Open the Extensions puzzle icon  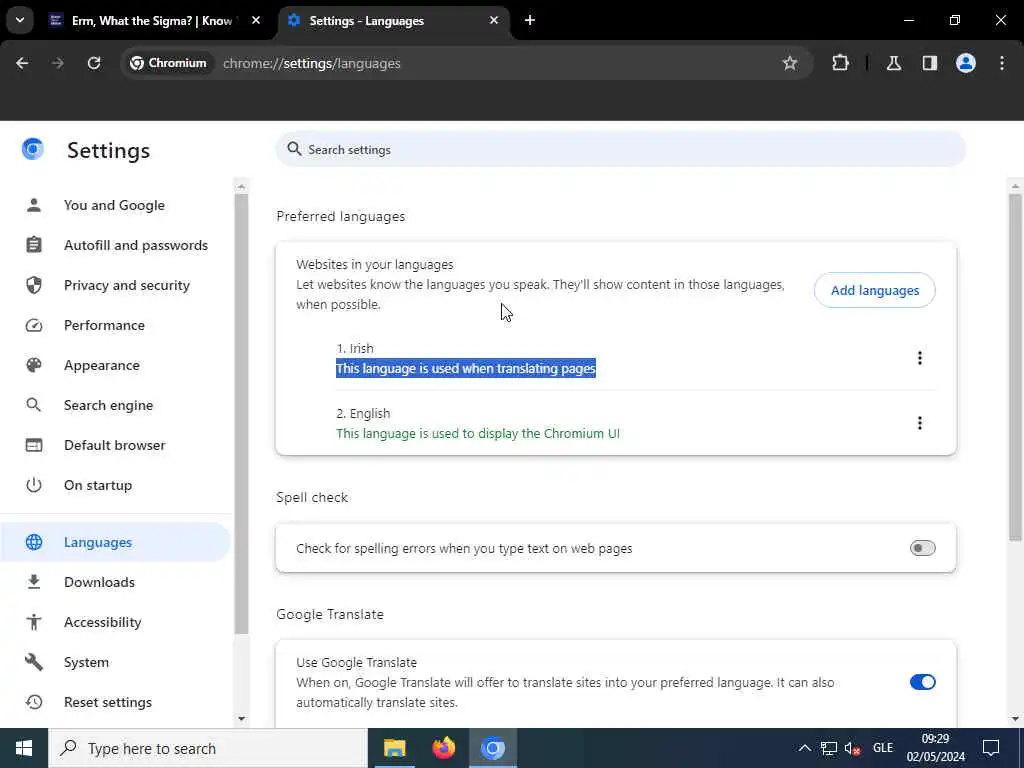pos(840,63)
